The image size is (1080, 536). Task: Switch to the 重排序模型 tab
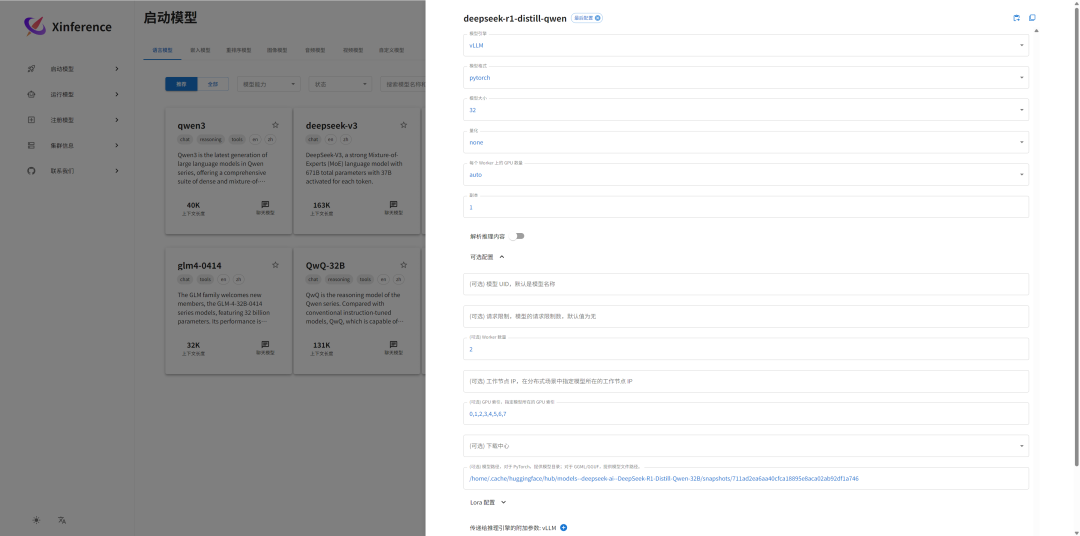(238, 50)
